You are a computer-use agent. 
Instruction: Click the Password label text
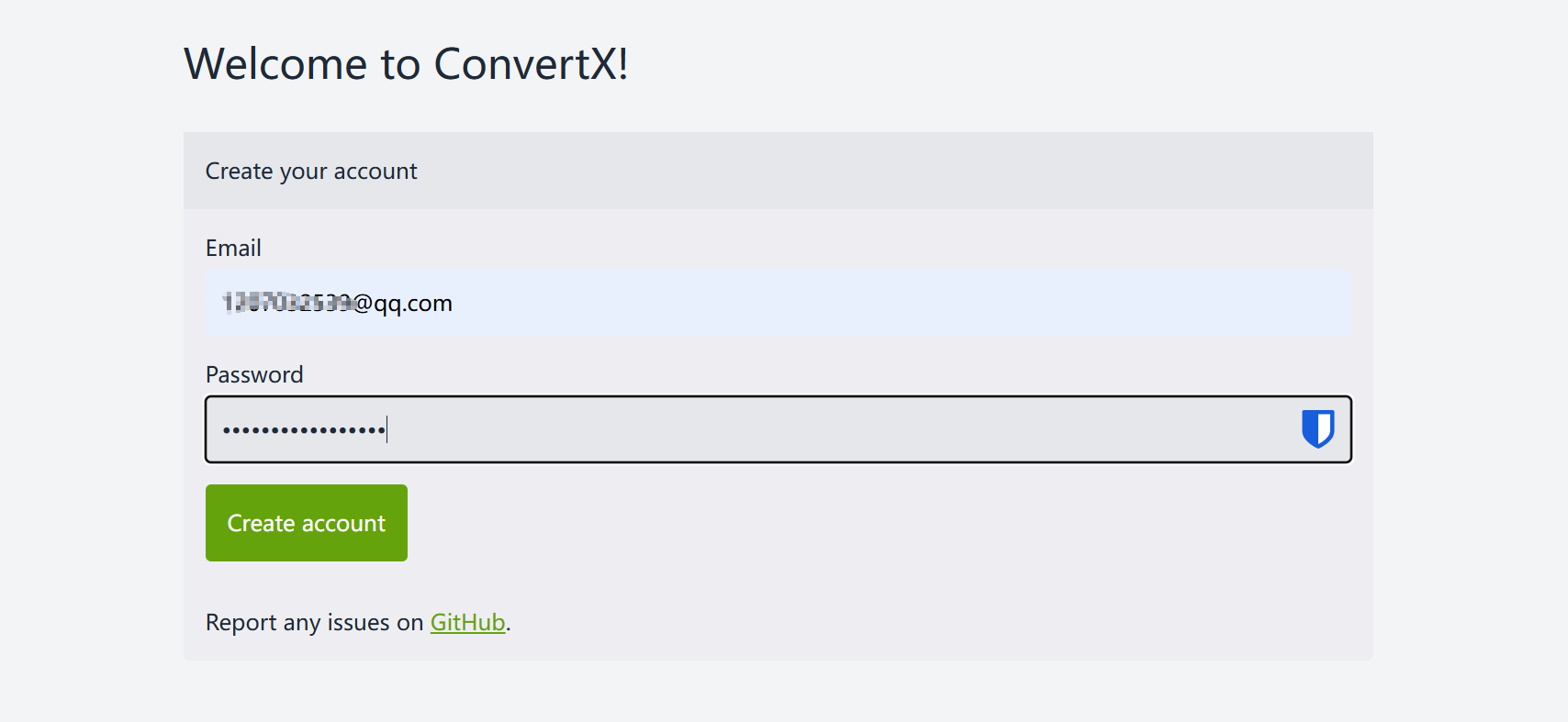tap(254, 374)
